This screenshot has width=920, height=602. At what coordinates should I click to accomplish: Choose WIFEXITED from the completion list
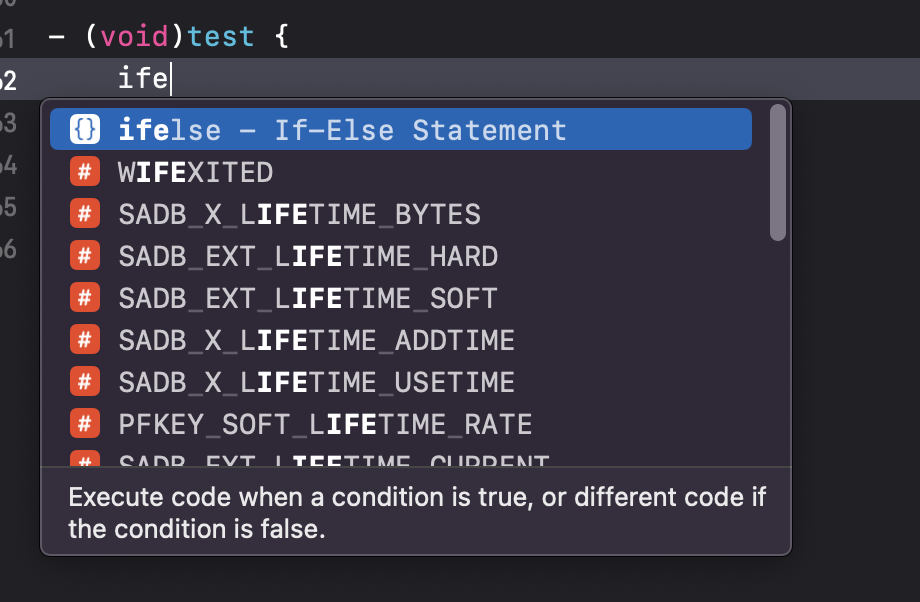195,172
